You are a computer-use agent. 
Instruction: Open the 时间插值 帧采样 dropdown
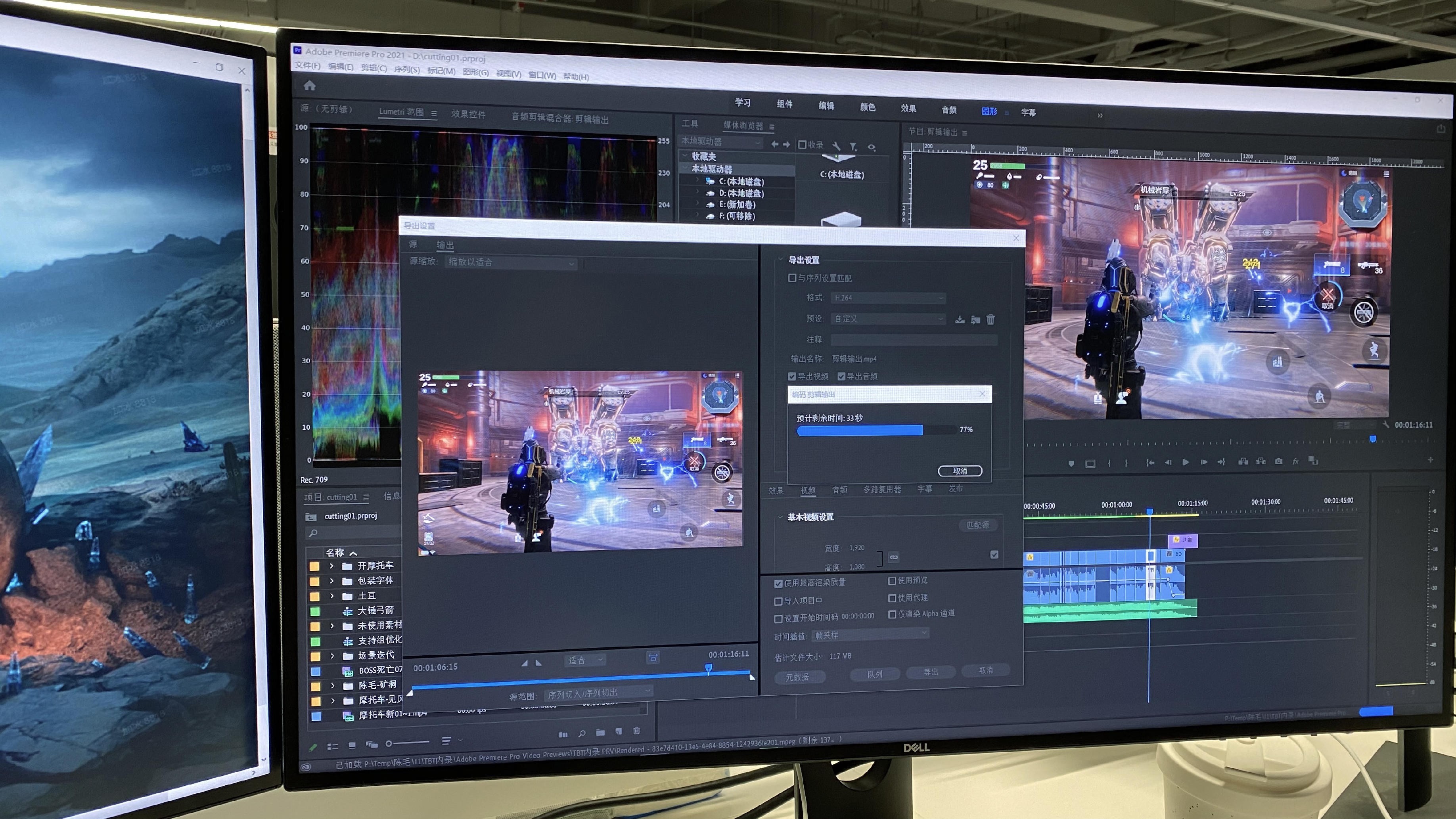pyautogui.click(x=870, y=635)
